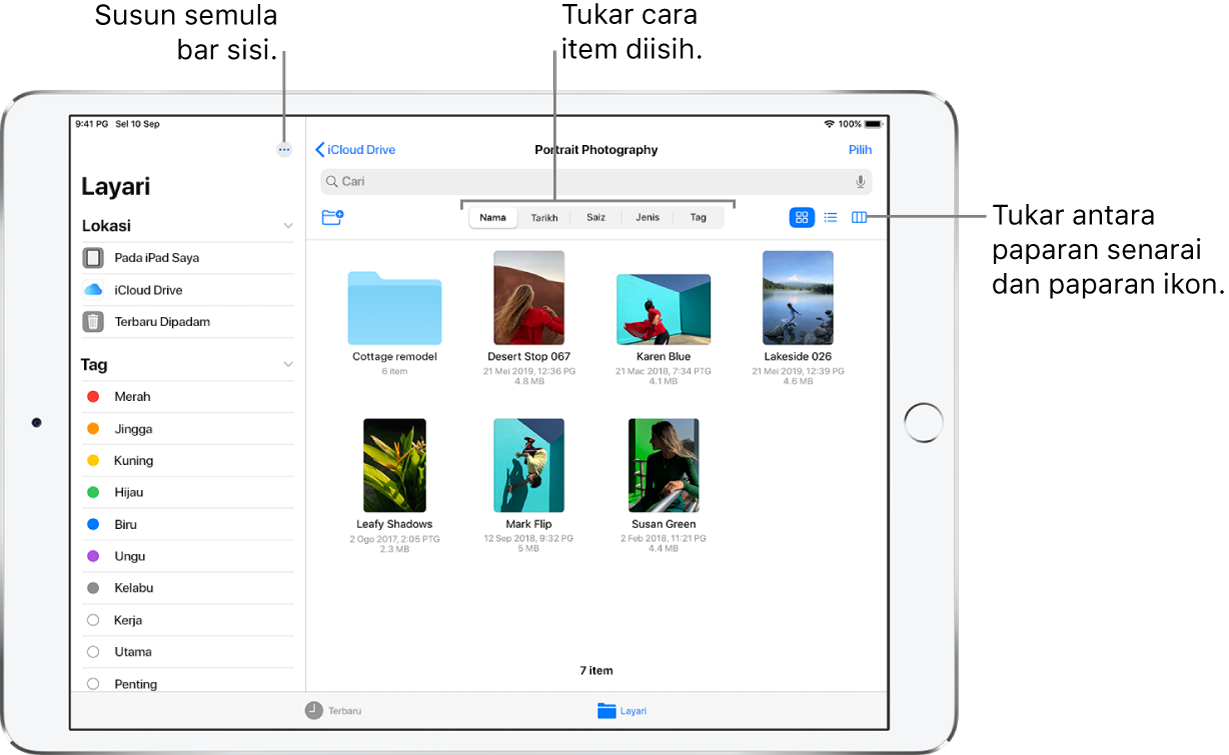Select the Penting tag

[x=188, y=684]
